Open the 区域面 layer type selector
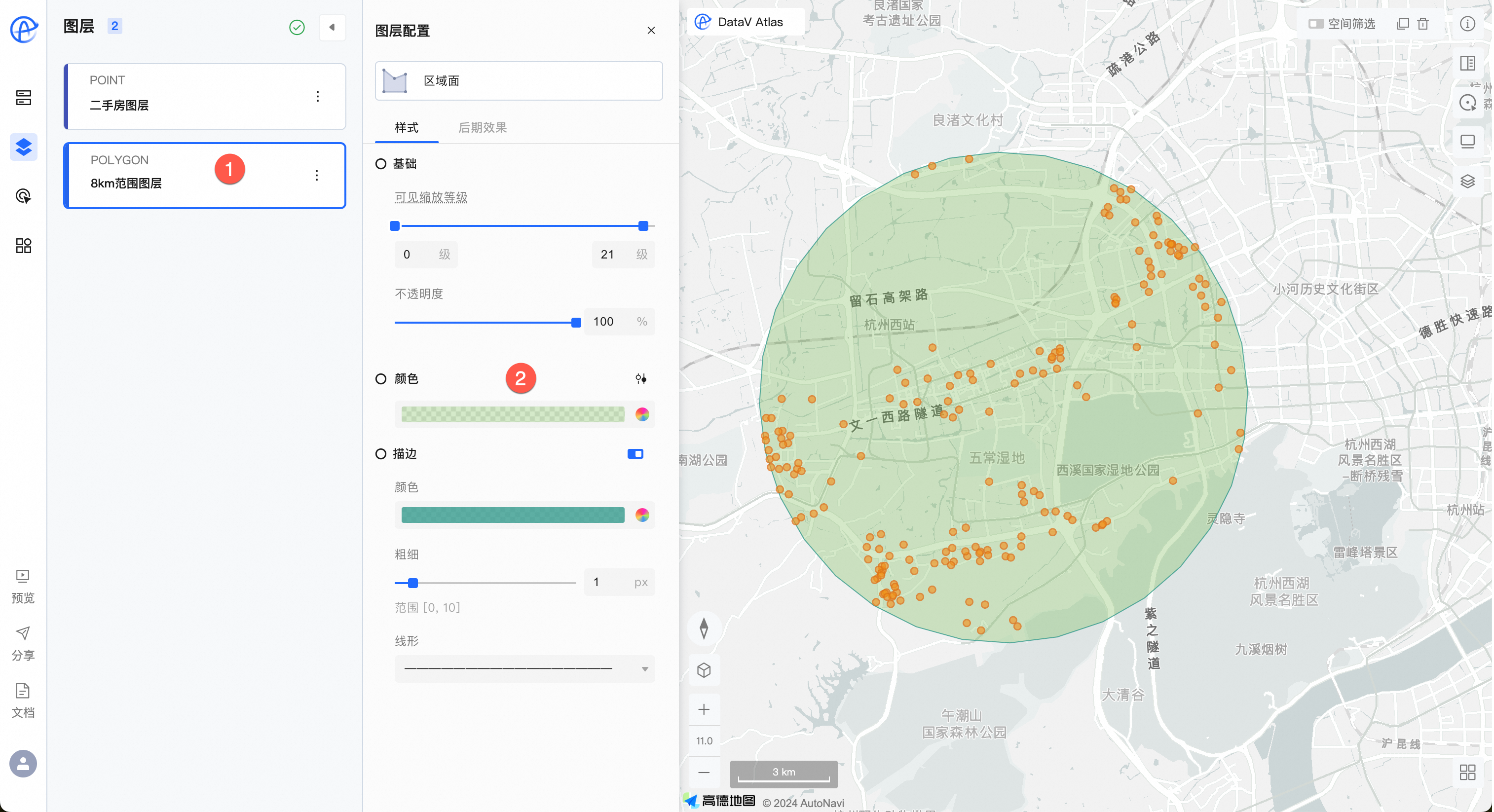Viewport: 1494px width, 812px height. point(519,80)
